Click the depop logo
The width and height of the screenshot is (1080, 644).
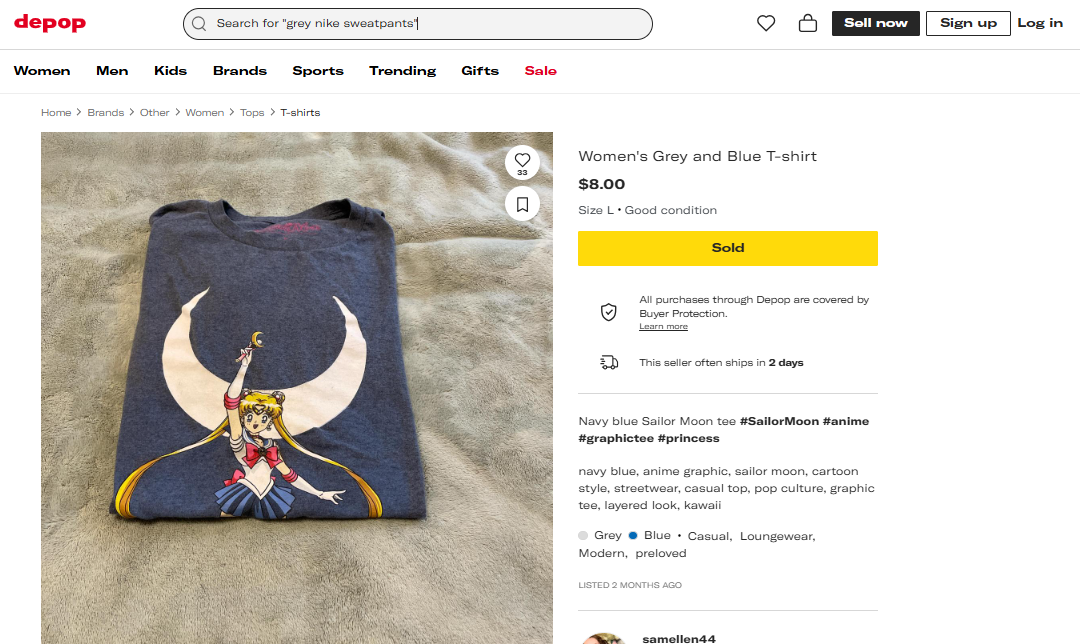[x=50, y=23]
